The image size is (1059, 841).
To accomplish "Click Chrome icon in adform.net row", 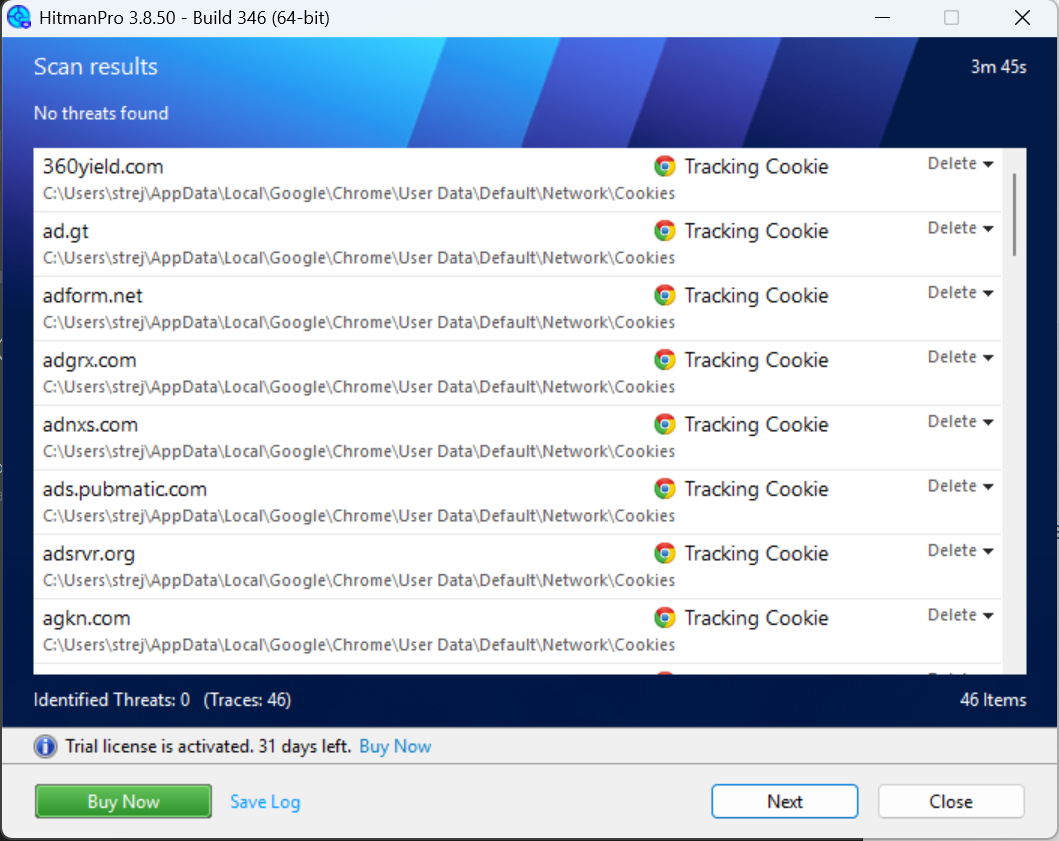I will point(665,295).
